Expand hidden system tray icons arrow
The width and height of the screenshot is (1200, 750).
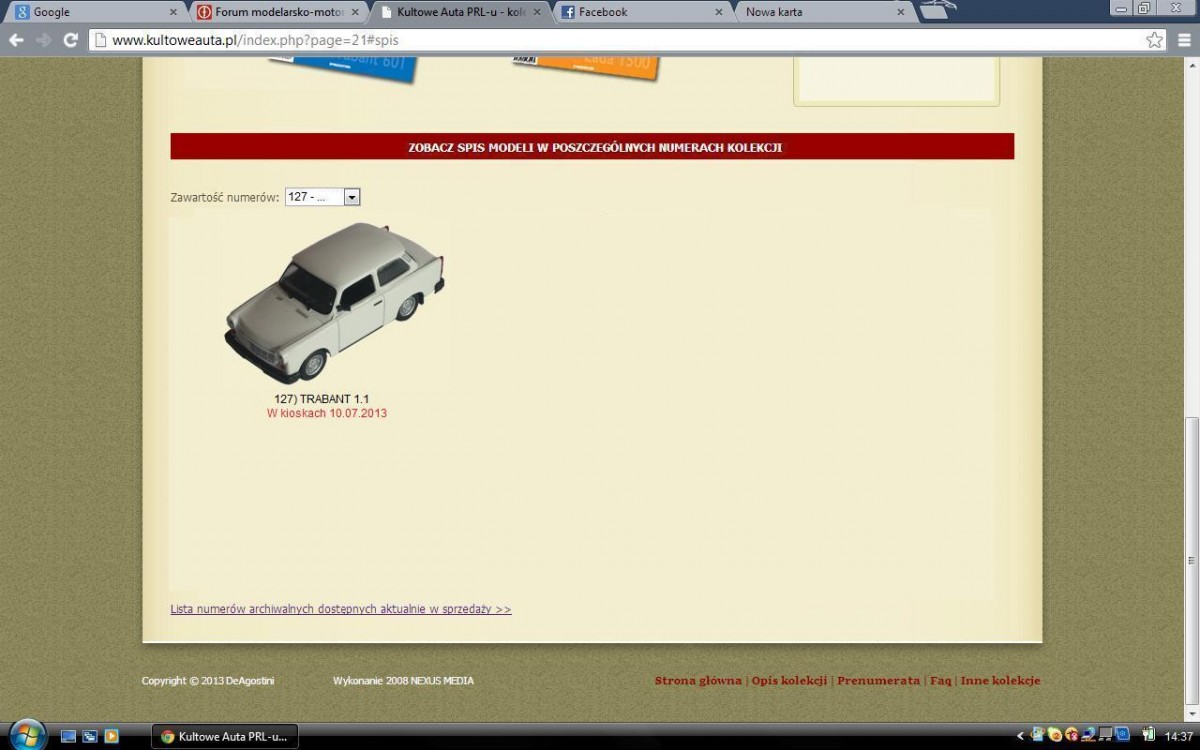(x=1020, y=736)
